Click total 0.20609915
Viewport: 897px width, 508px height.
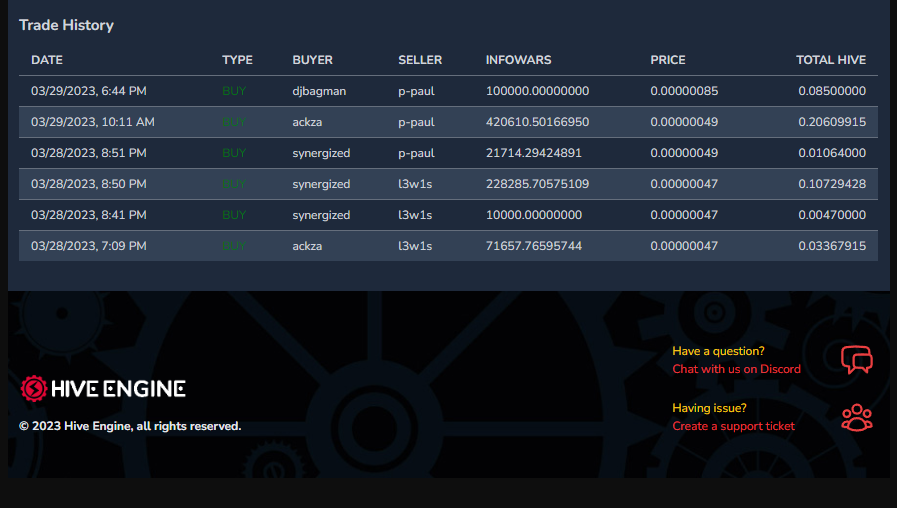[832, 122]
